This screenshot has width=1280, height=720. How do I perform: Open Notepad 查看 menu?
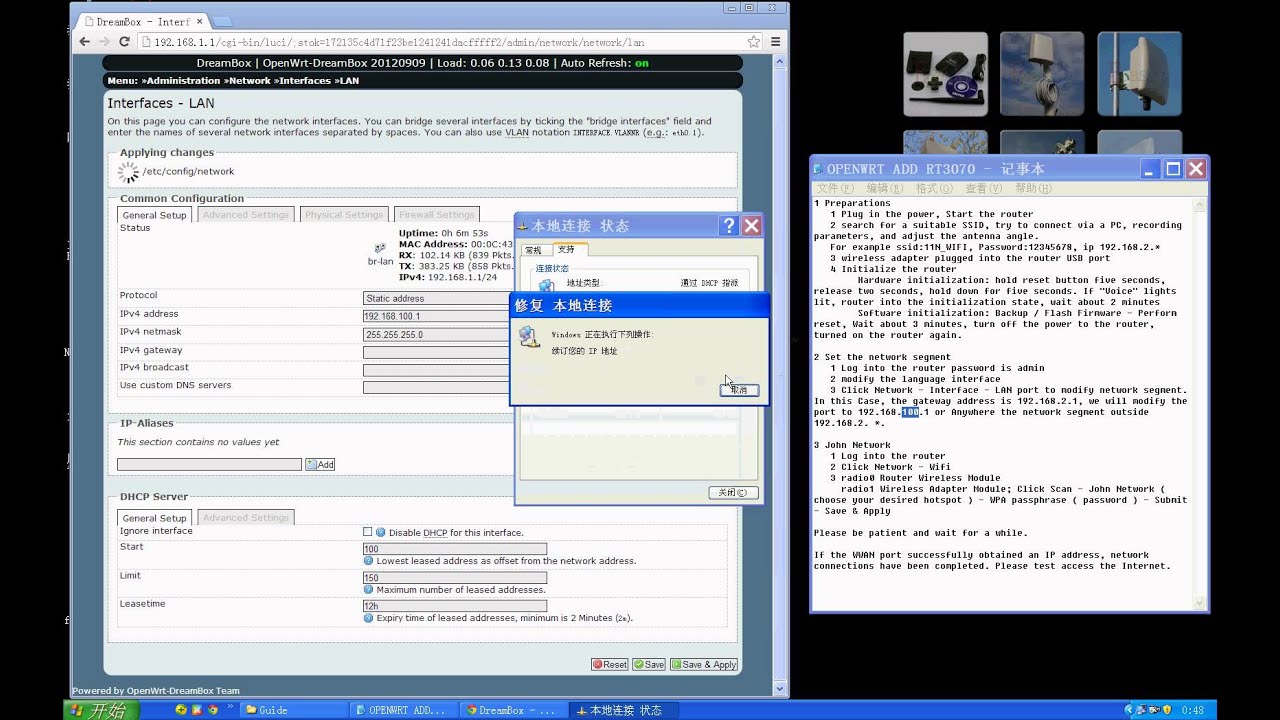[984, 188]
